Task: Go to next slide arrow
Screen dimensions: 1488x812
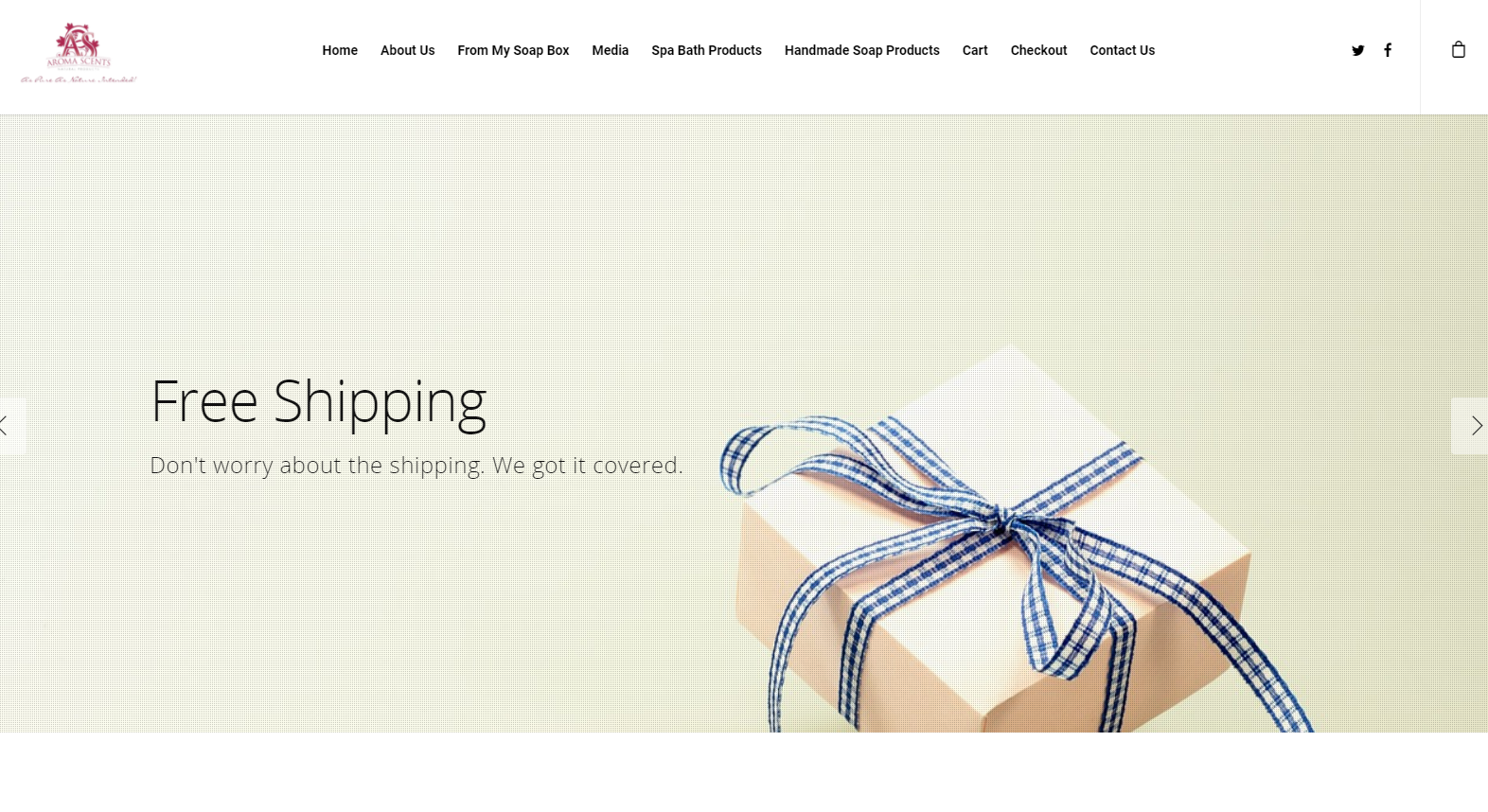Action: pyautogui.click(x=1470, y=426)
